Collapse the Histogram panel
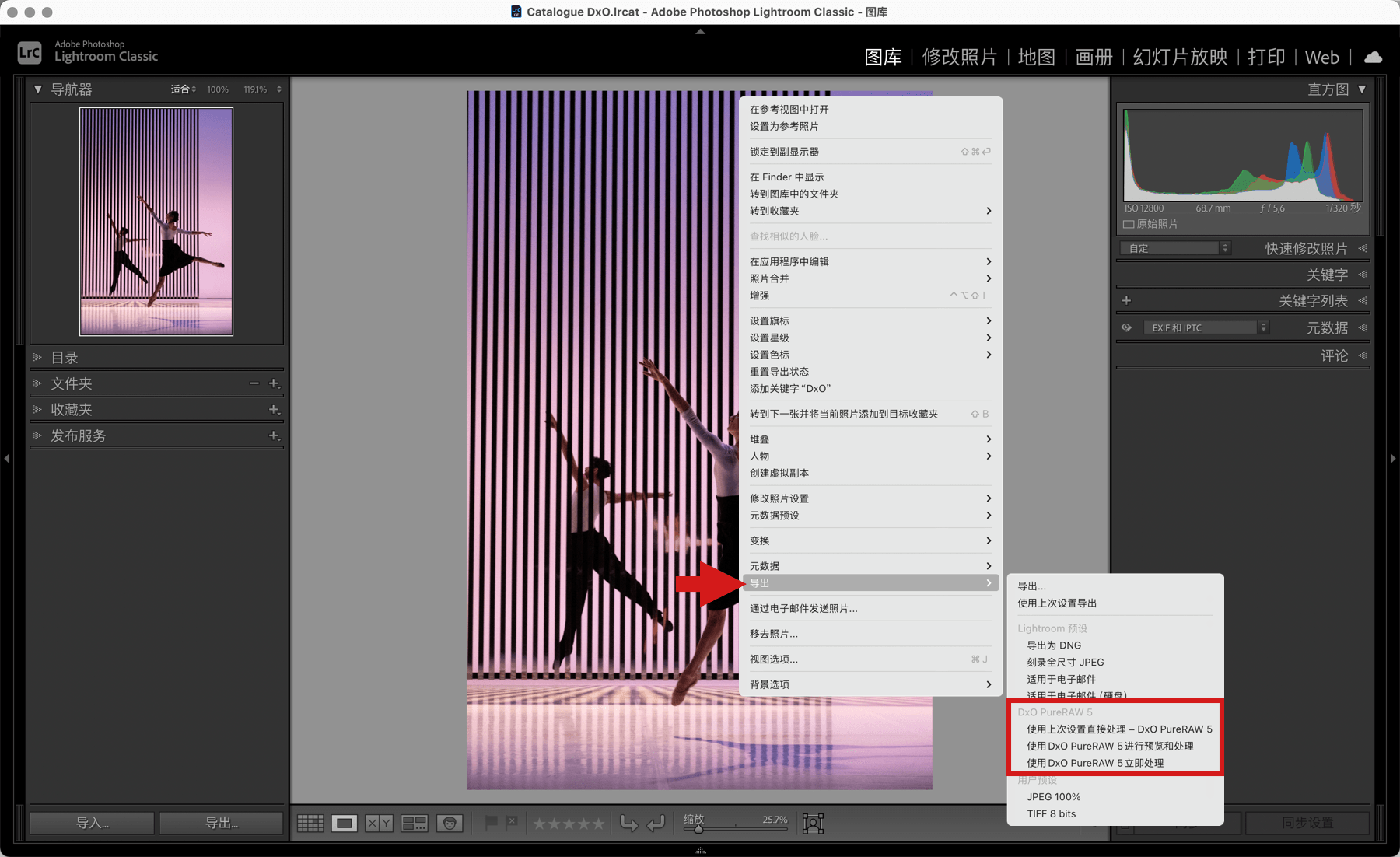 1362,89
